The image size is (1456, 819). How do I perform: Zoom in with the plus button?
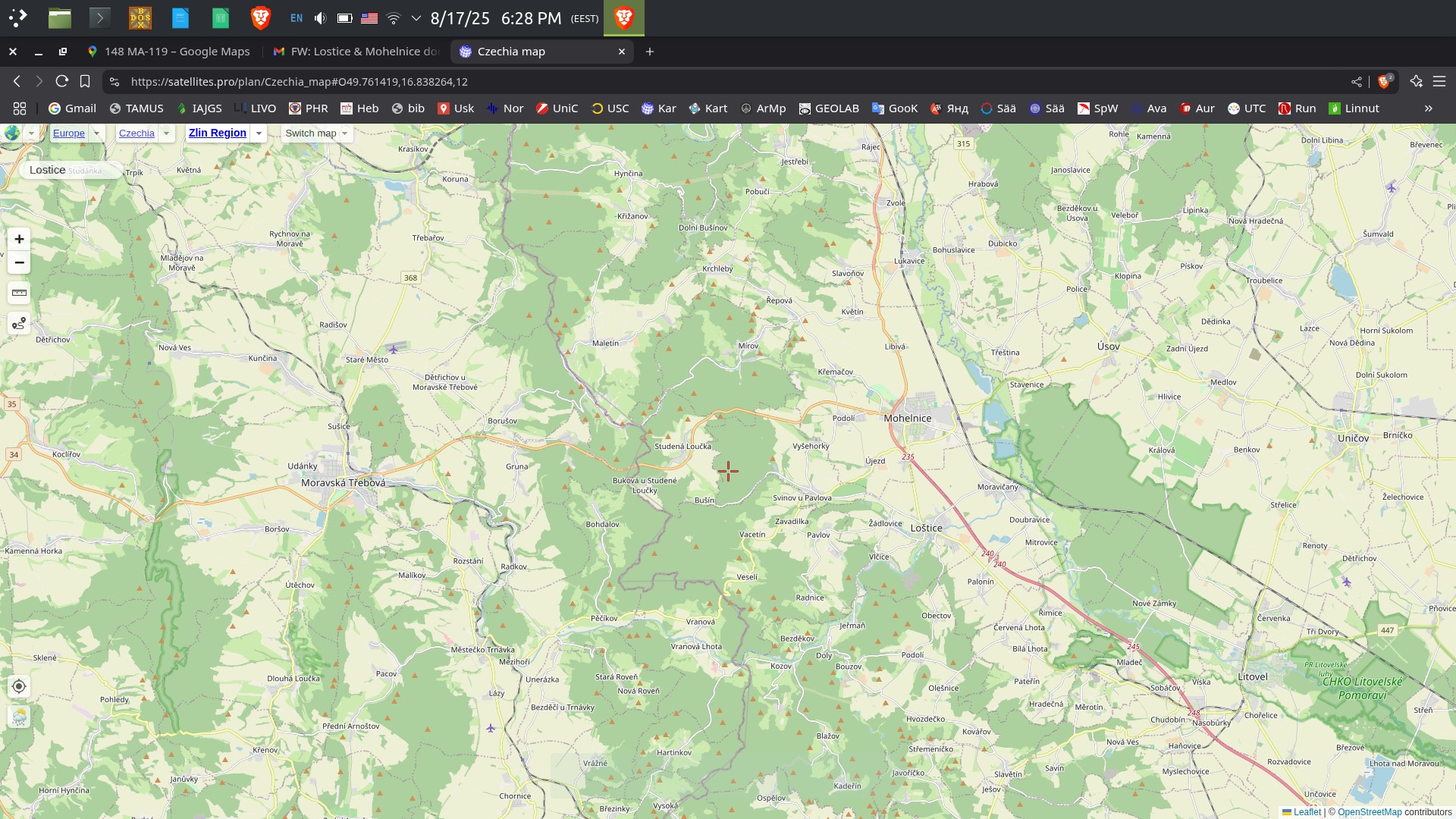[19, 239]
